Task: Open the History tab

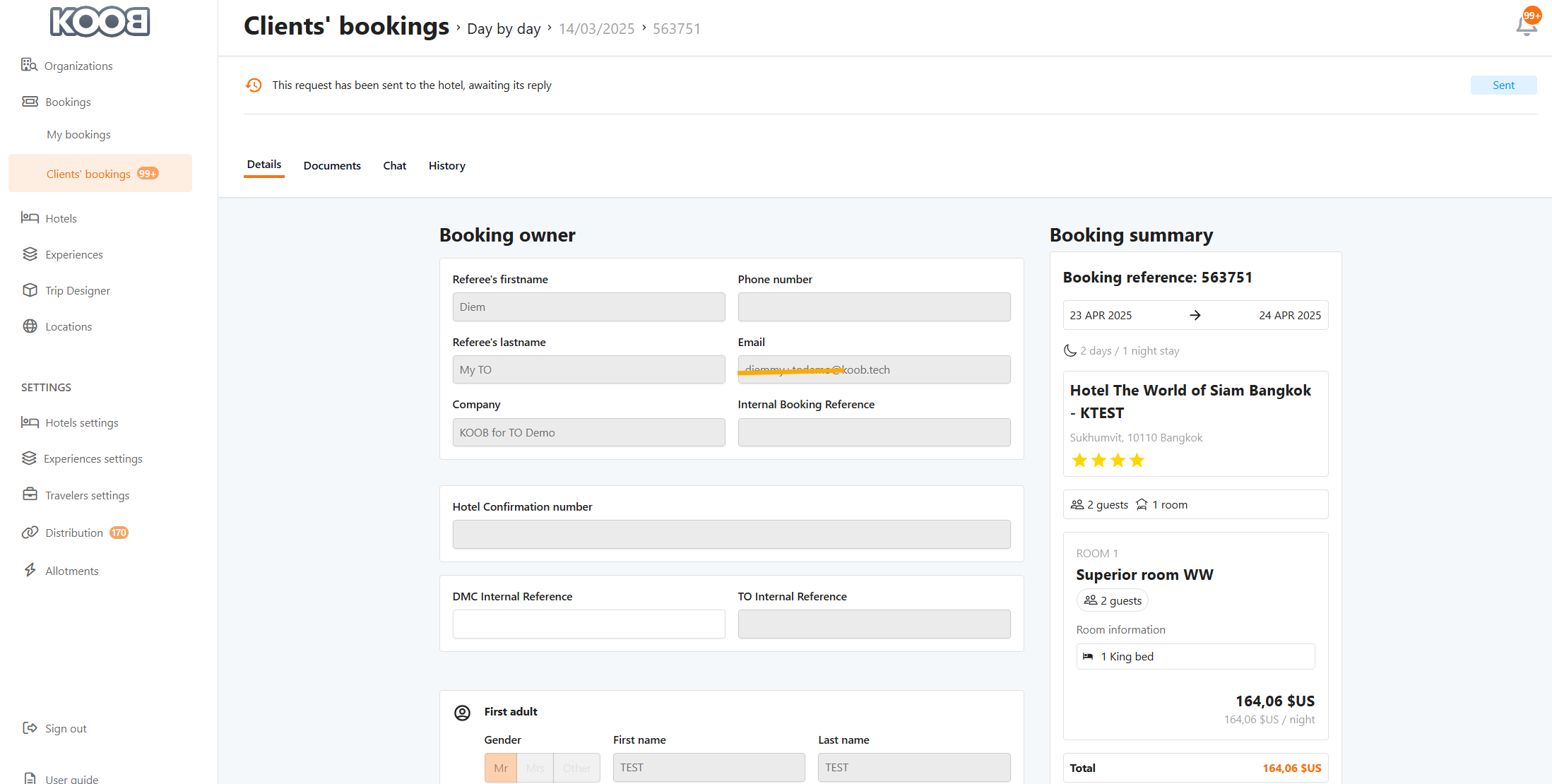Action: pyautogui.click(x=446, y=165)
